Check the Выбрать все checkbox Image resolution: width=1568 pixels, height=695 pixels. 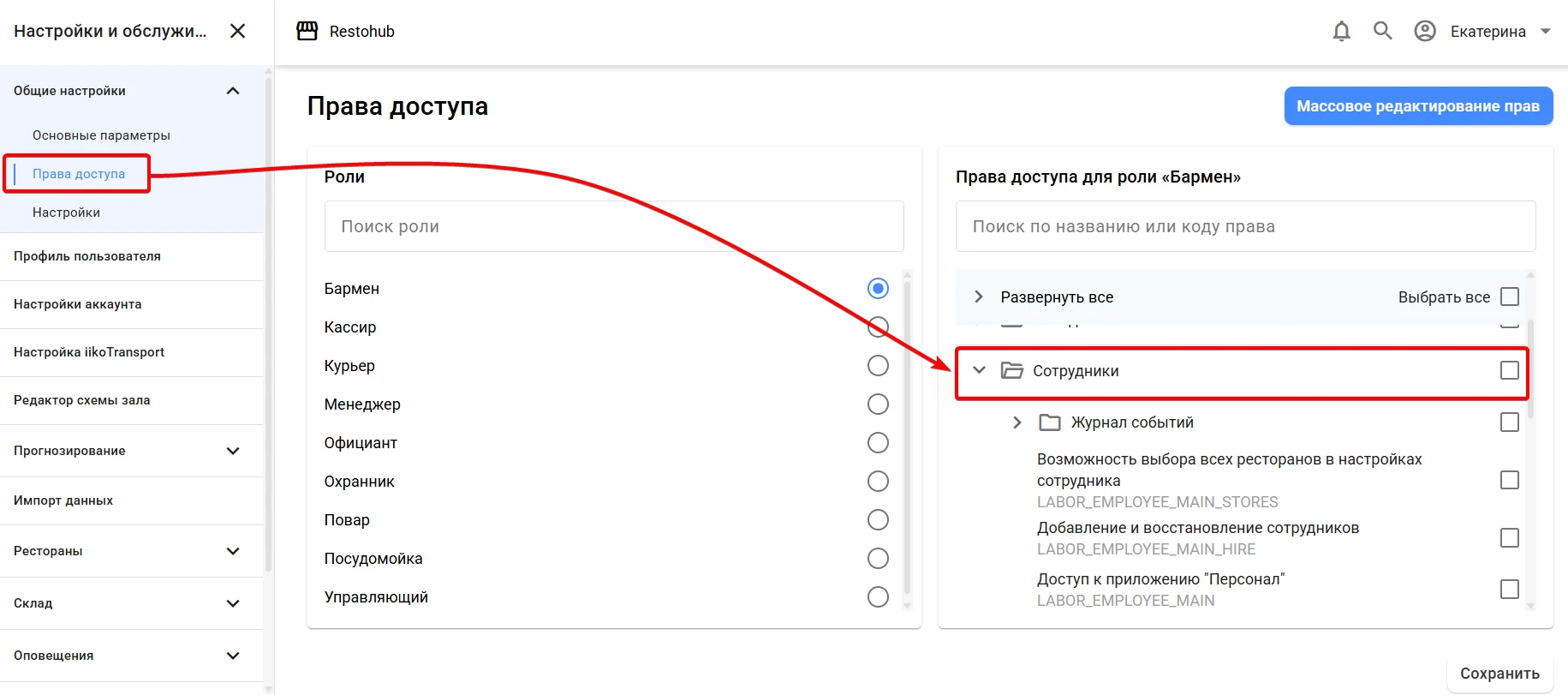coord(1510,297)
